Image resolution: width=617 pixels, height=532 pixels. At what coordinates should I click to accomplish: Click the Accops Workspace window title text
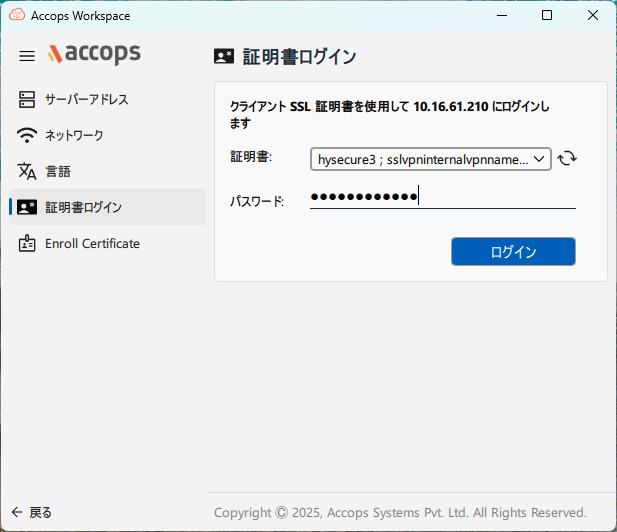coord(81,16)
